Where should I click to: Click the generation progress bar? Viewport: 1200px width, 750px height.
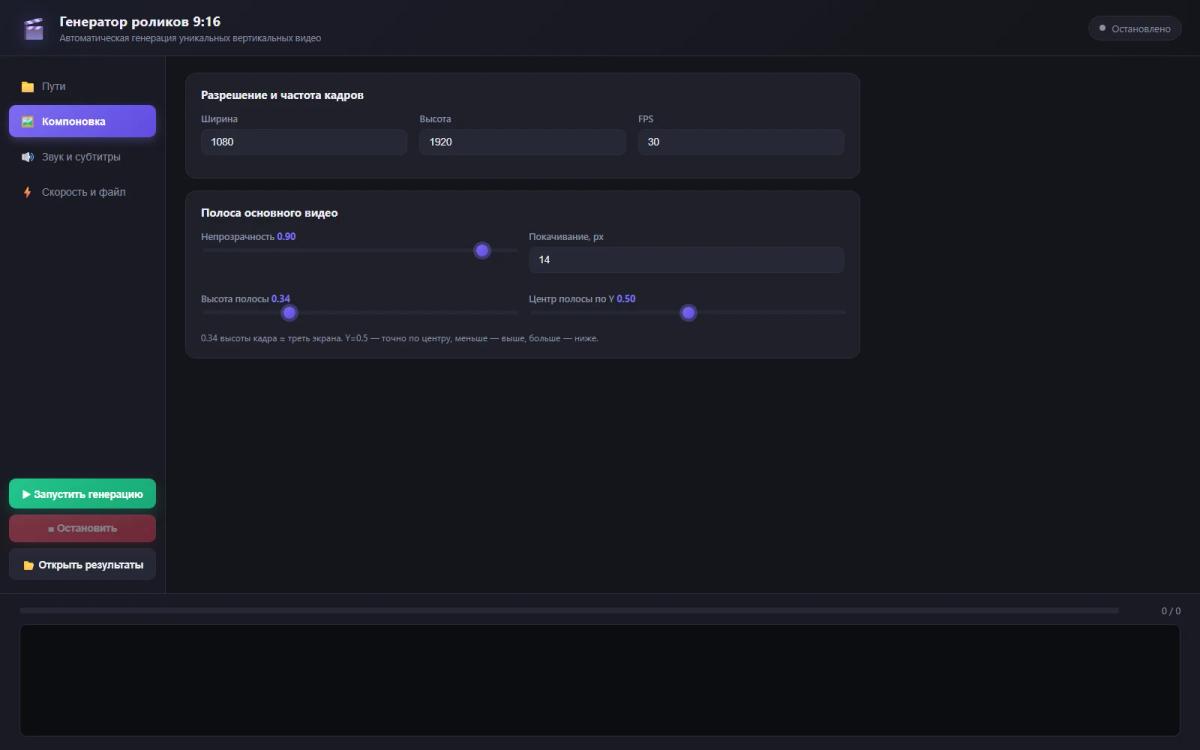click(569, 610)
